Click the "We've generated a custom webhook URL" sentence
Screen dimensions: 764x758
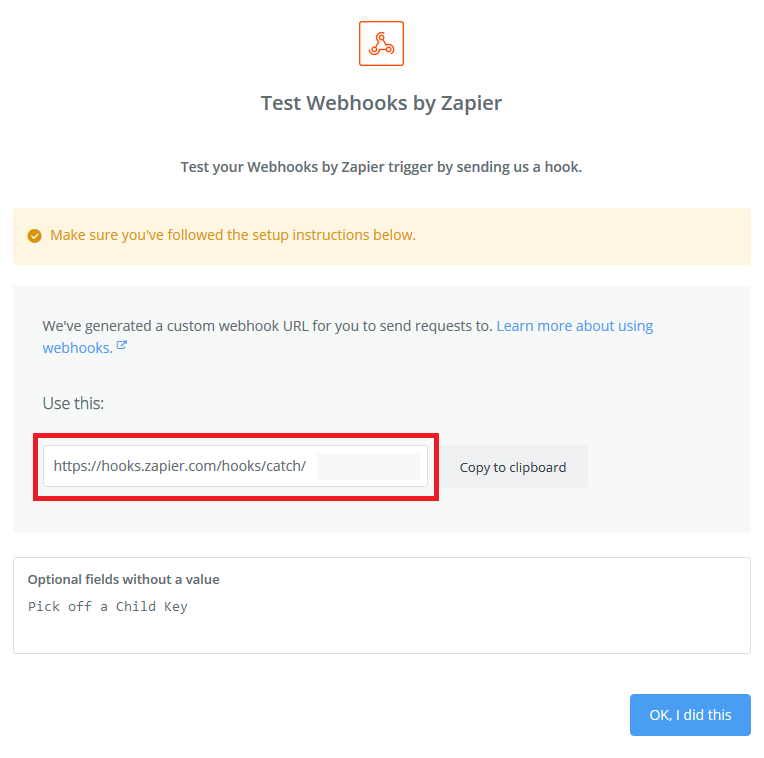pyautogui.click(x=267, y=325)
